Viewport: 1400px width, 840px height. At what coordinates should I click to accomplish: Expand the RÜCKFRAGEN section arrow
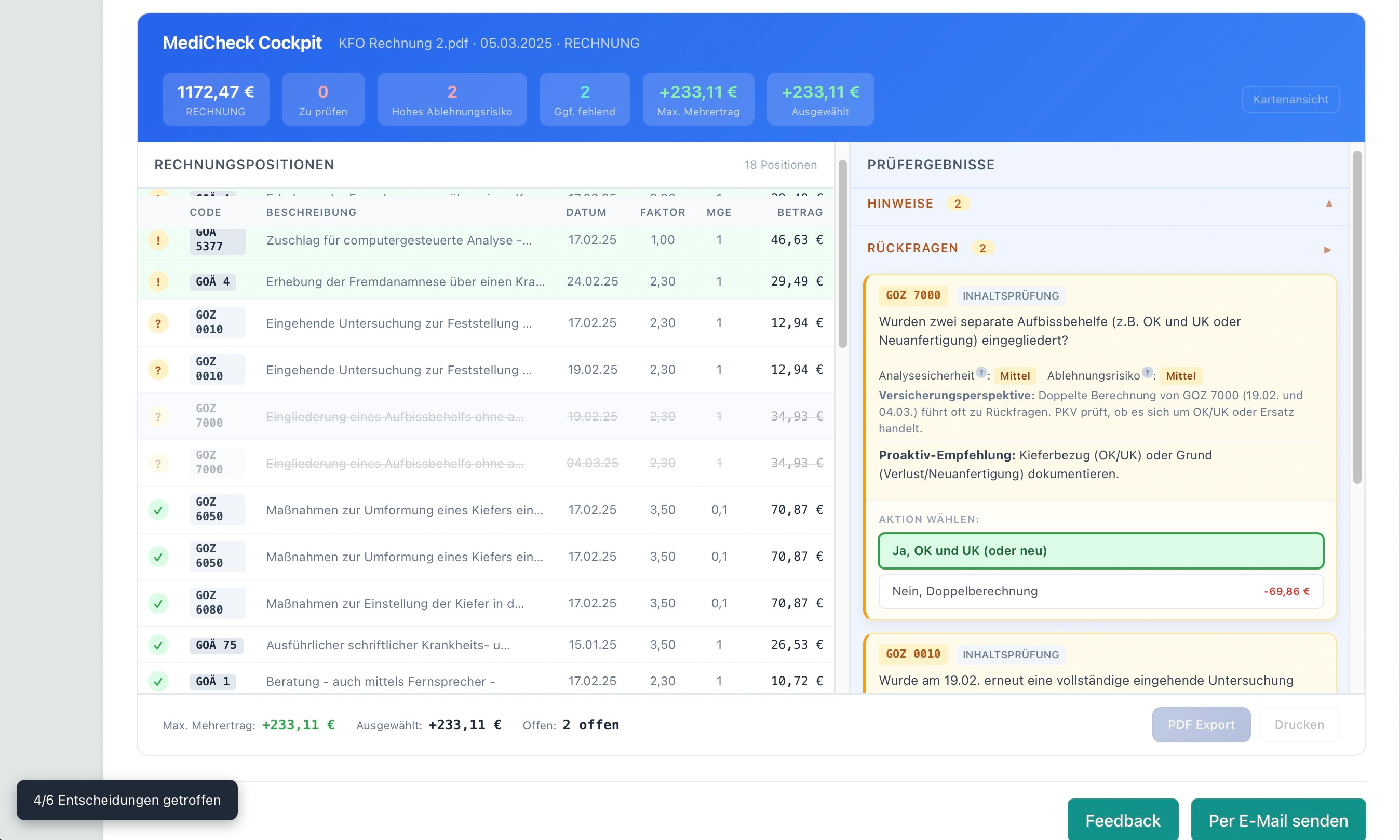tap(1327, 250)
